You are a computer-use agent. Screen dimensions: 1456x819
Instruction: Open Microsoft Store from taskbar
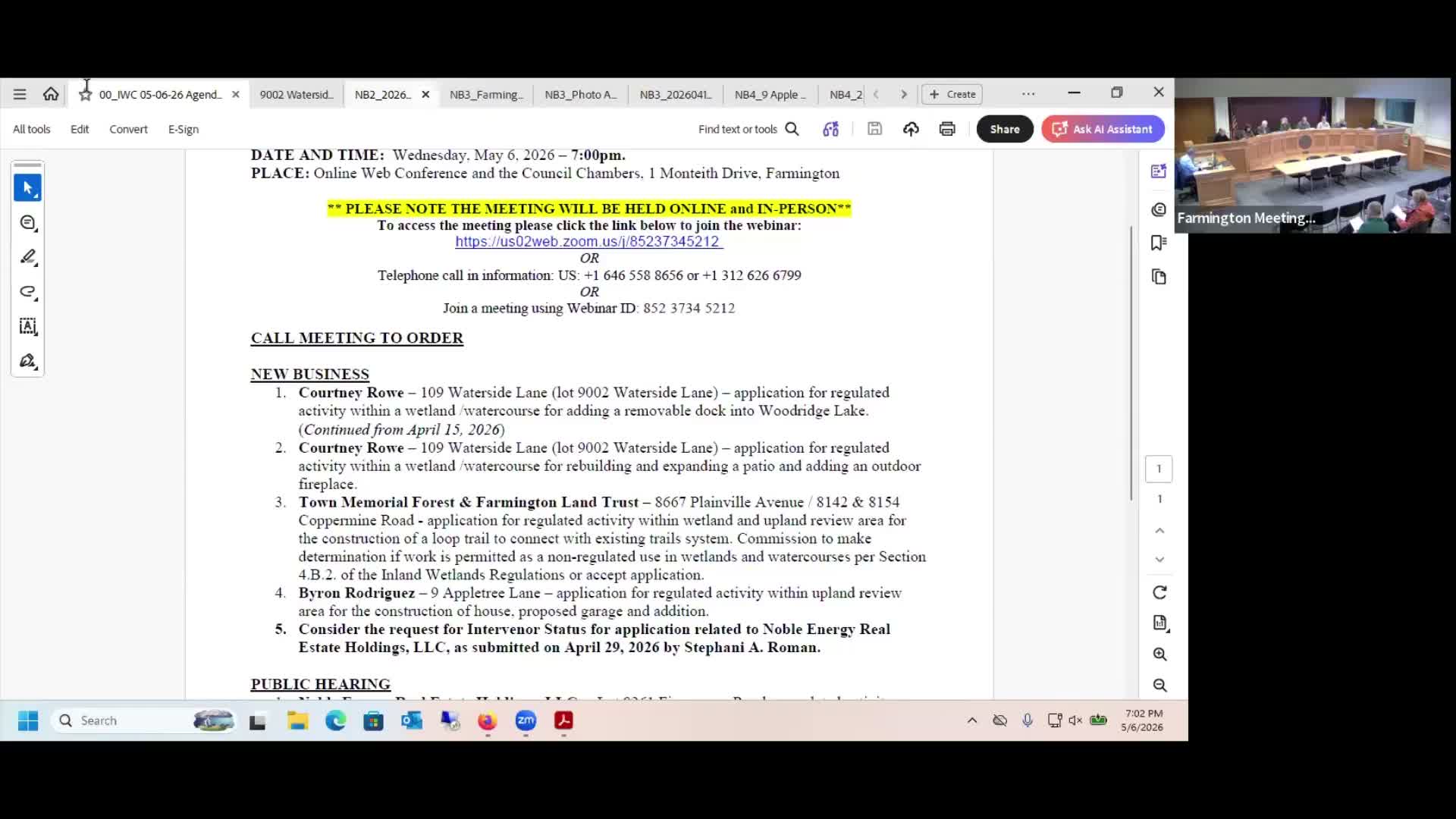click(x=374, y=720)
